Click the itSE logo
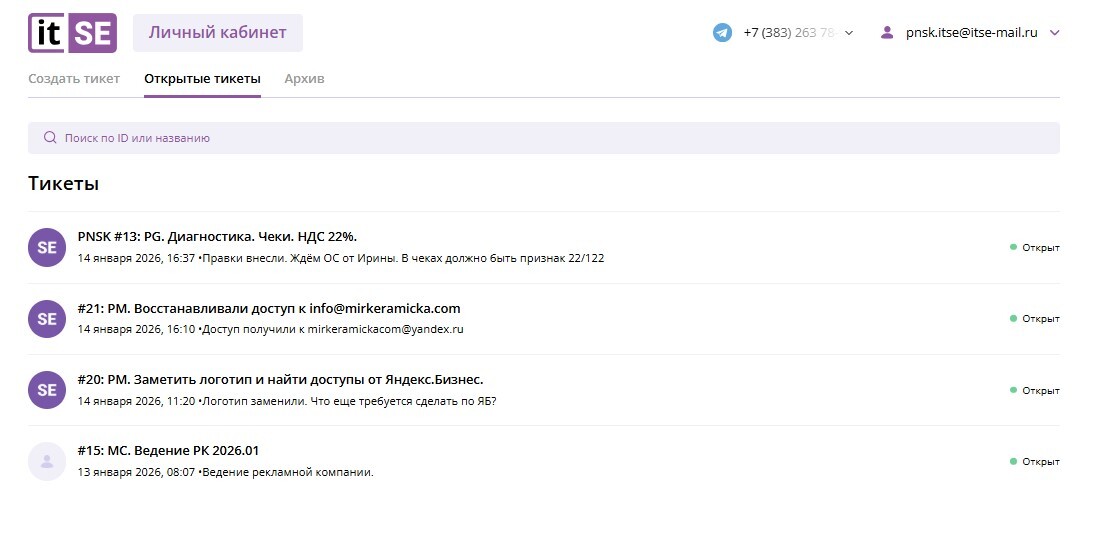 coord(72,33)
